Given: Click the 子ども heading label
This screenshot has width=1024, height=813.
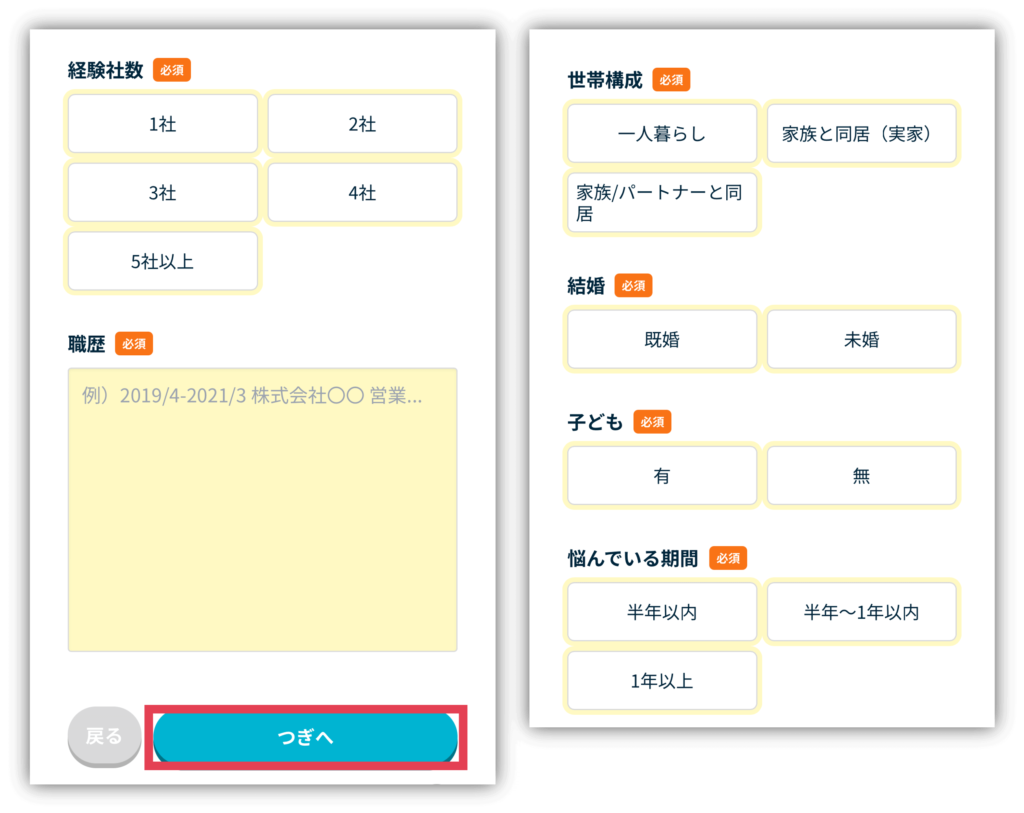Looking at the screenshot, I should (595, 422).
